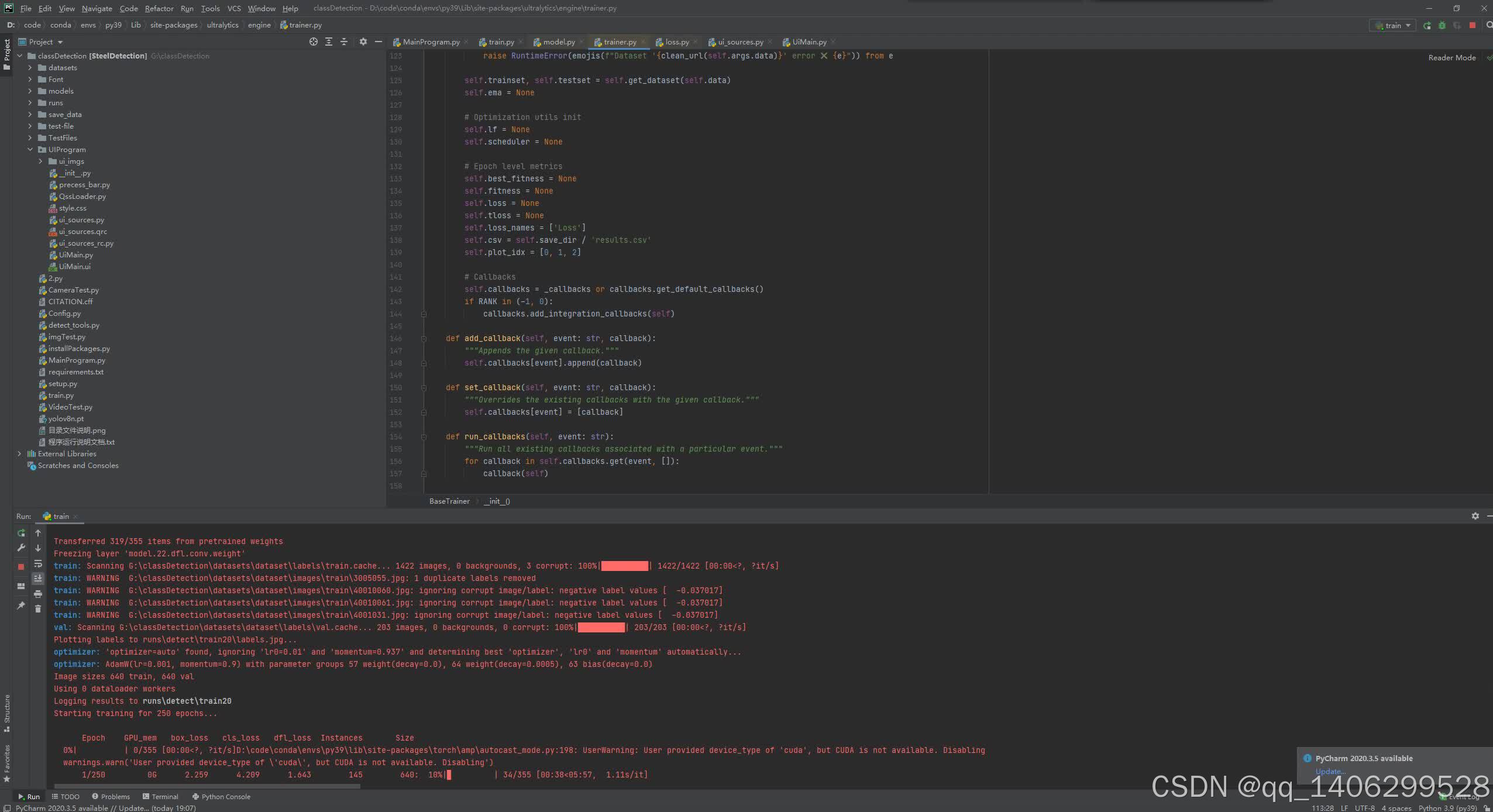Viewport: 1493px width, 812px height.
Task: Click the Rerun icon in Run panel
Action: pos(21,533)
